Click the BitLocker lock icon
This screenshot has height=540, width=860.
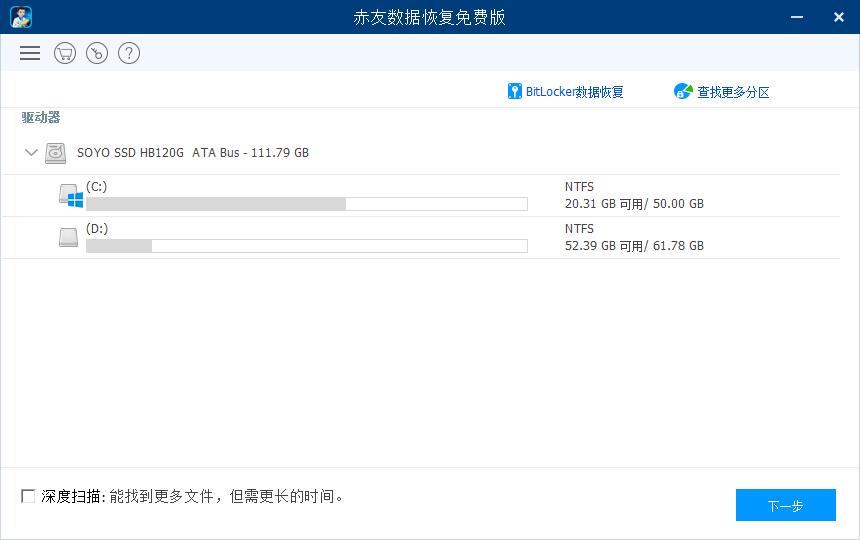(x=515, y=92)
